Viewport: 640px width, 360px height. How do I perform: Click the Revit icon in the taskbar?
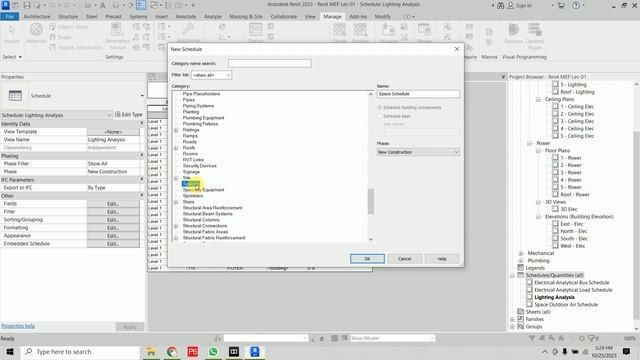[255, 351]
